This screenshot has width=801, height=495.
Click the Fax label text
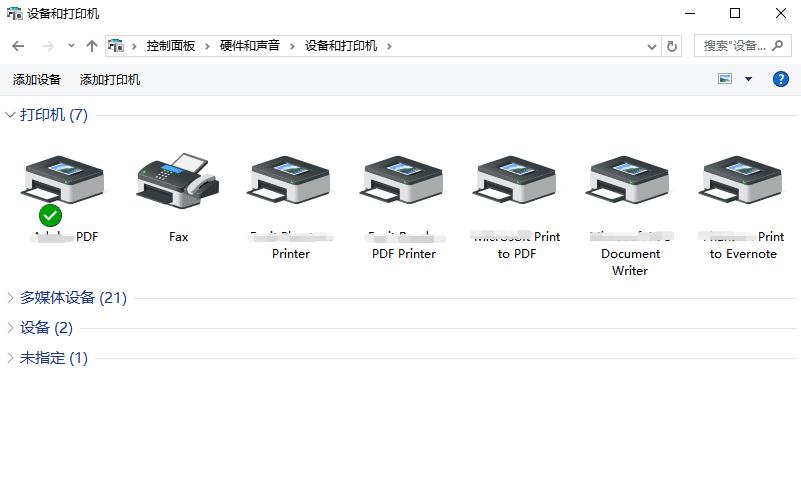click(178, 237)
